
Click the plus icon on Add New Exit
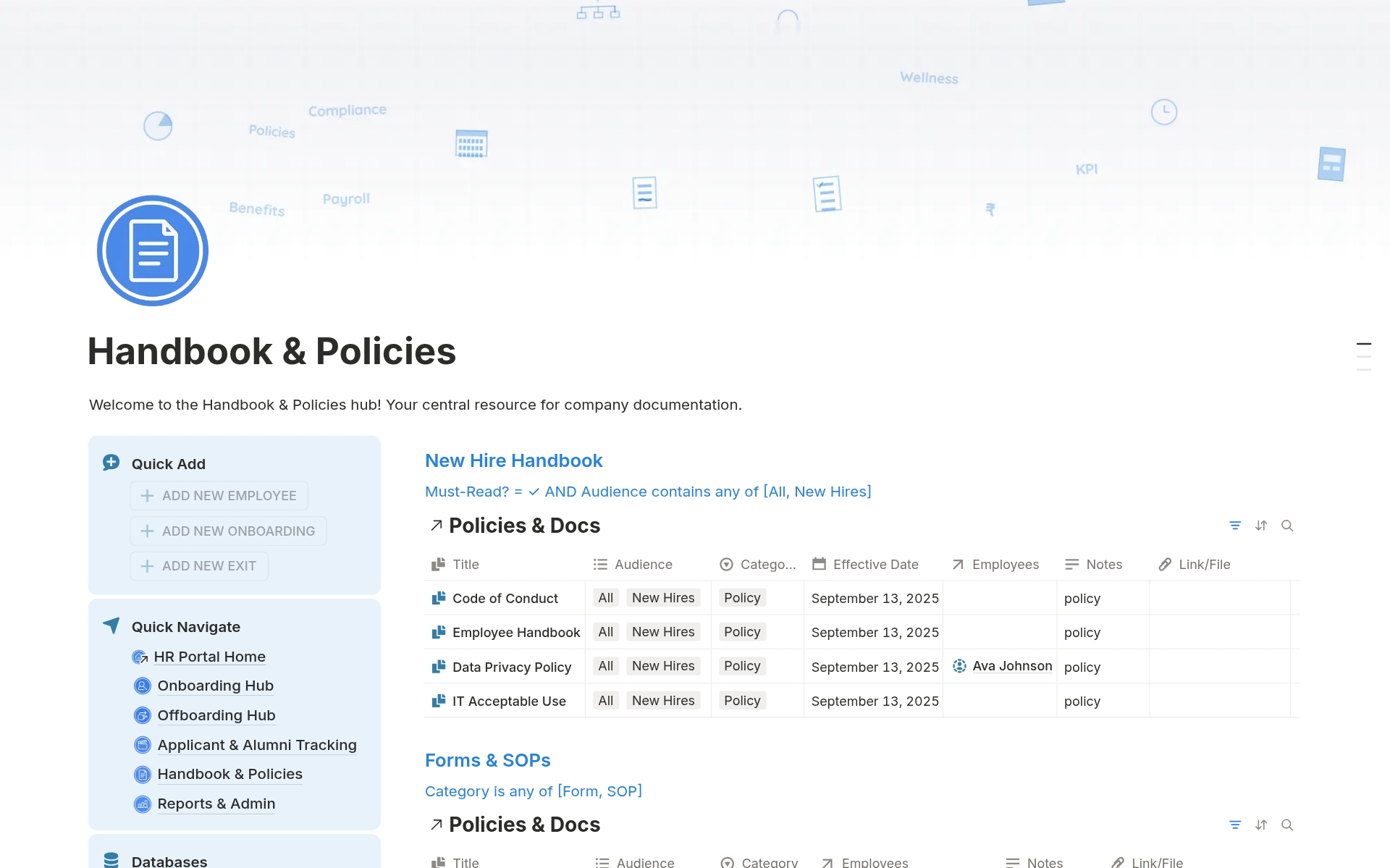pos(147,566)
